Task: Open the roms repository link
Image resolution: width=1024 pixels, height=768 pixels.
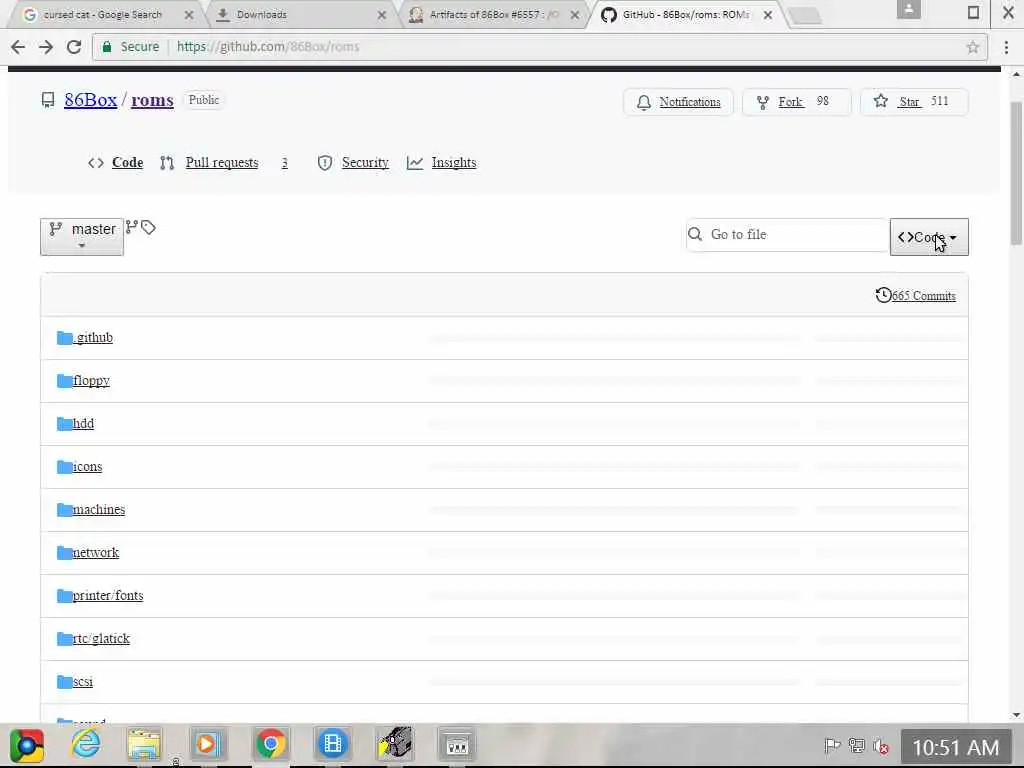Action: coord(152,100)
